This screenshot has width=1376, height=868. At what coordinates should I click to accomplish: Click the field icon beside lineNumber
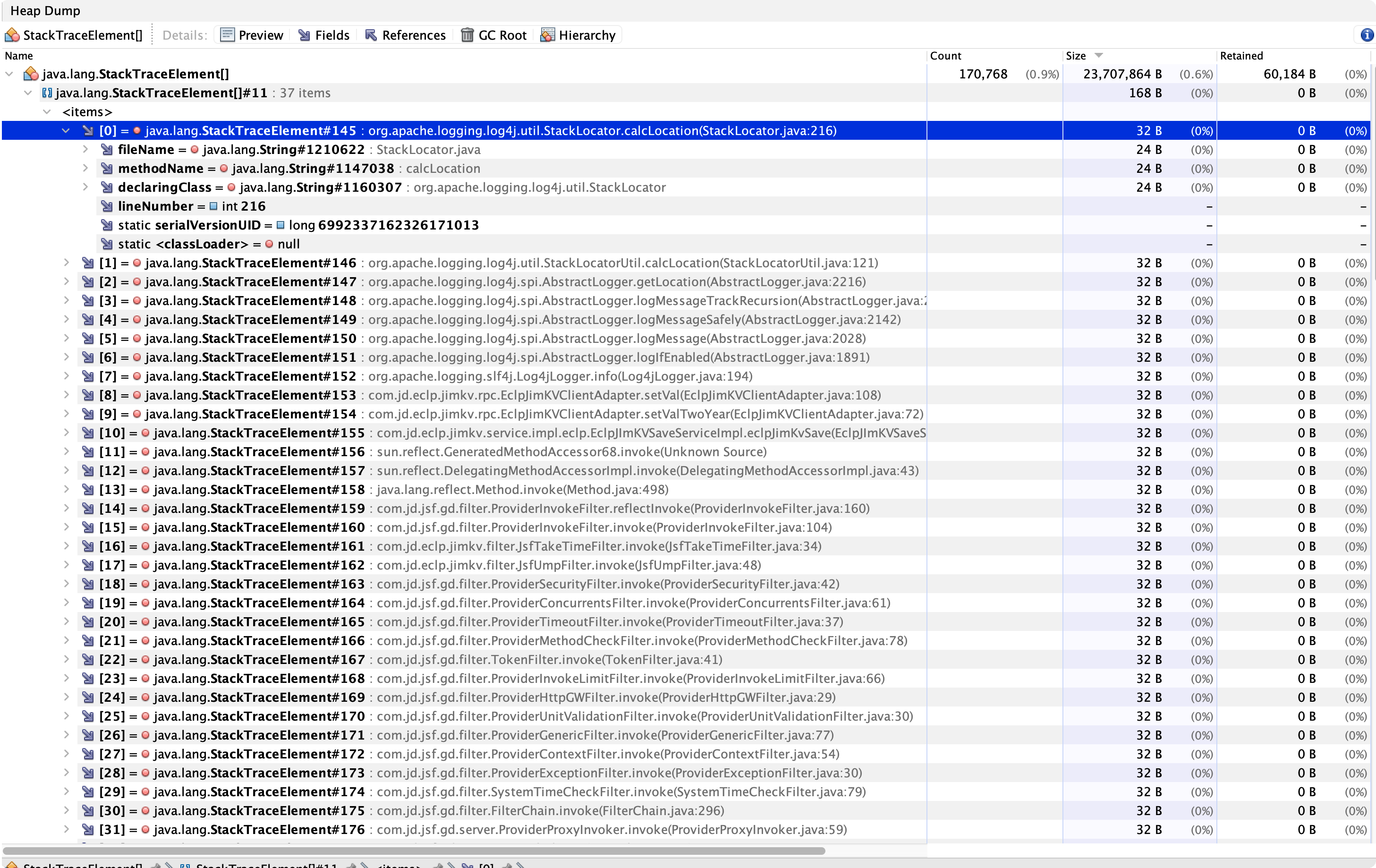107,206
